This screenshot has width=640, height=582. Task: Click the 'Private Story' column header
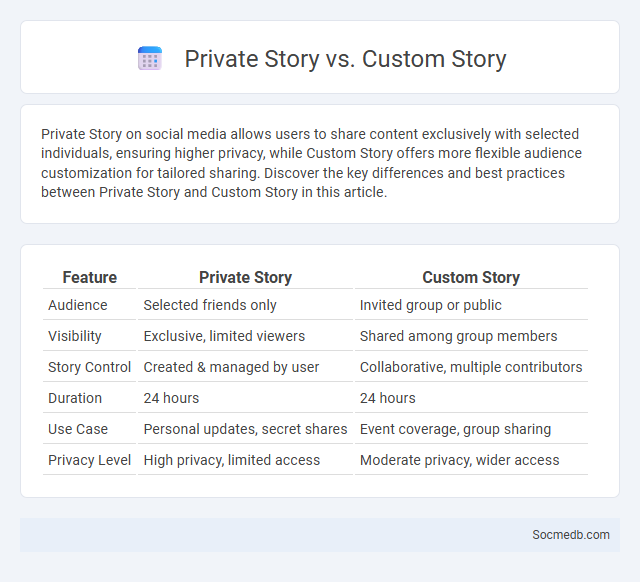tap(245, 278)
